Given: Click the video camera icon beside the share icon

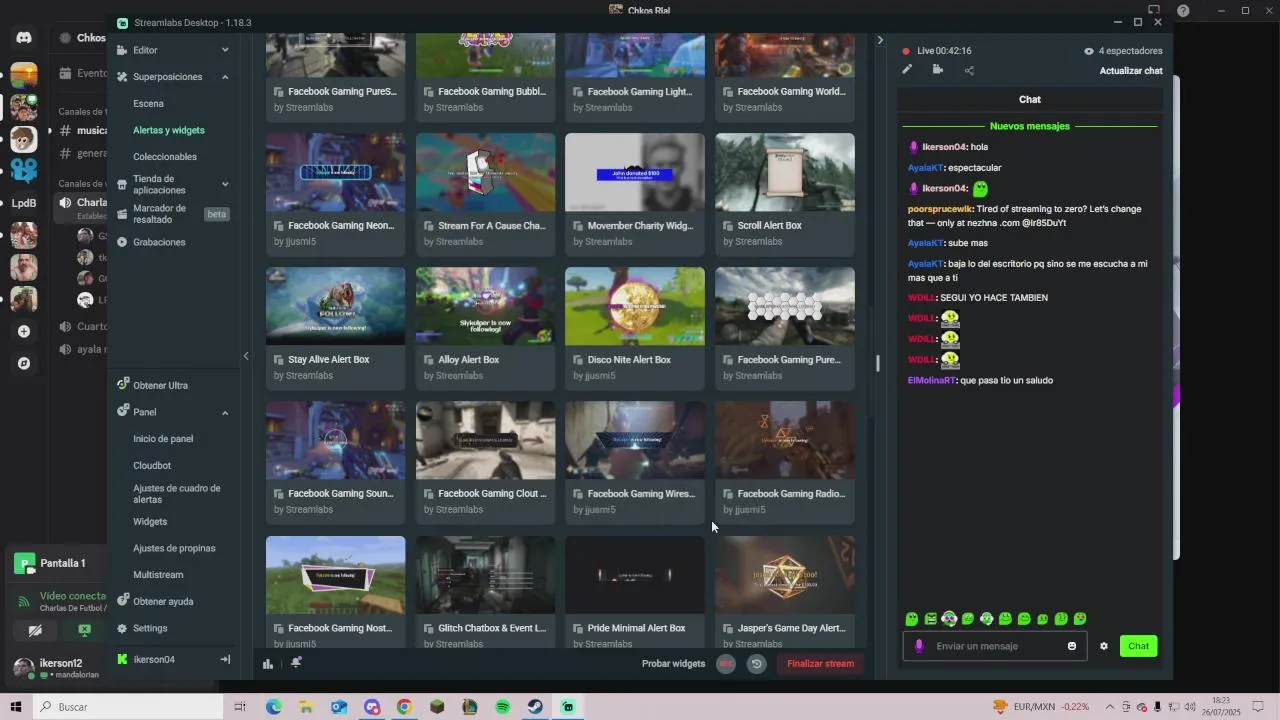Looking at the screenshot, I should point(938,70).
